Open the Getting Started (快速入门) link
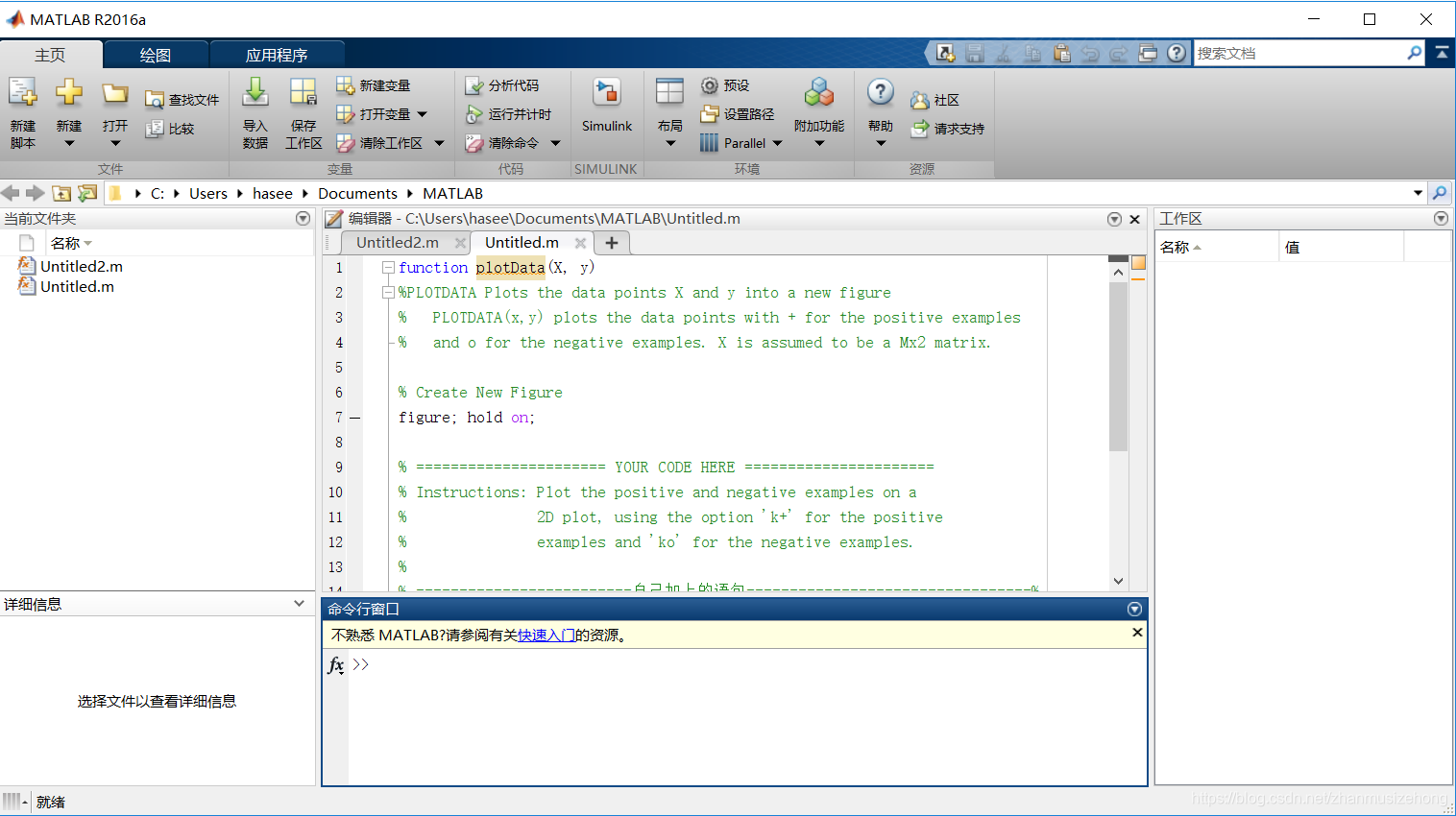 coord(546,636)
